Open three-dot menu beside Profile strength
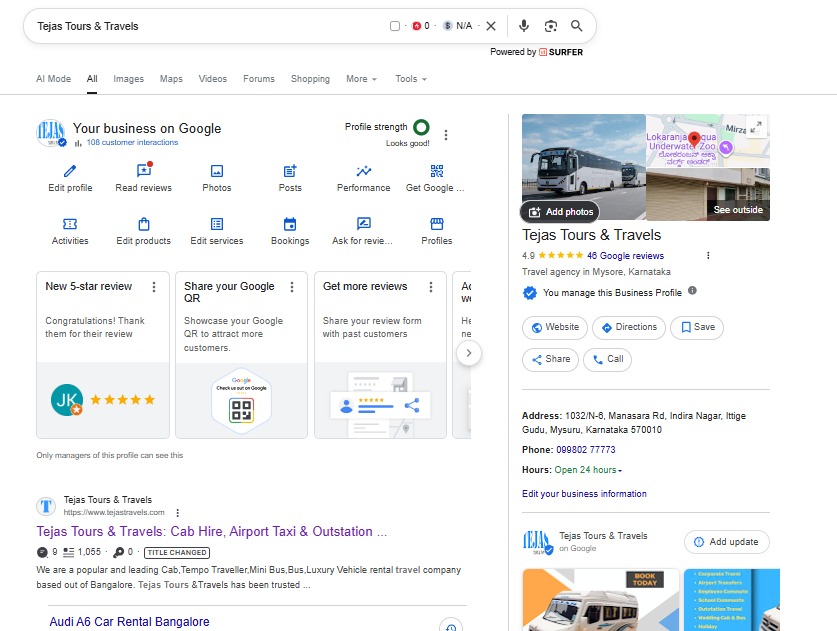 tap(446, 135)
